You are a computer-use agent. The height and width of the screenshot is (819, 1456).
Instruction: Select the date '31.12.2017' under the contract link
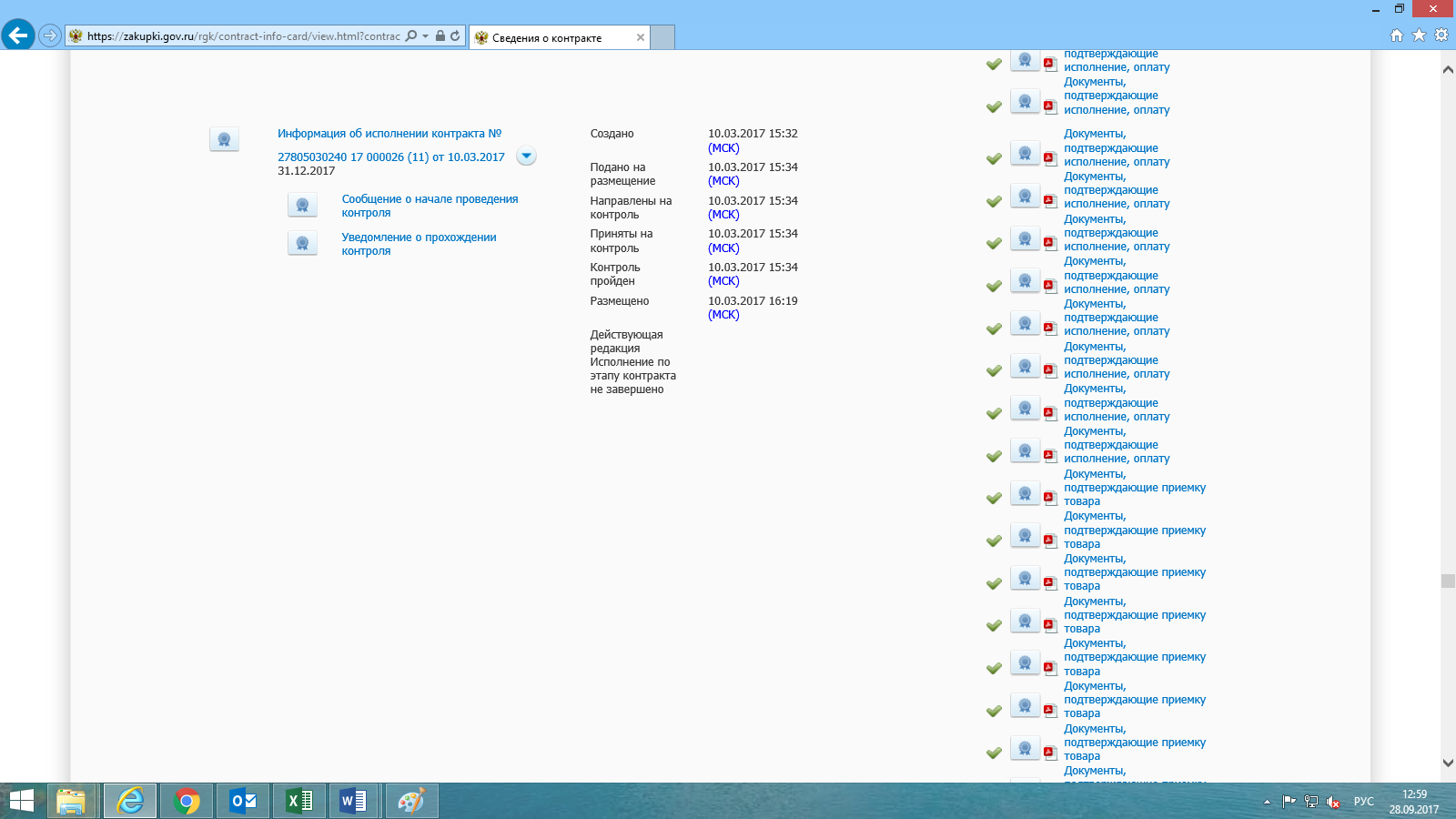click(307, 171)
